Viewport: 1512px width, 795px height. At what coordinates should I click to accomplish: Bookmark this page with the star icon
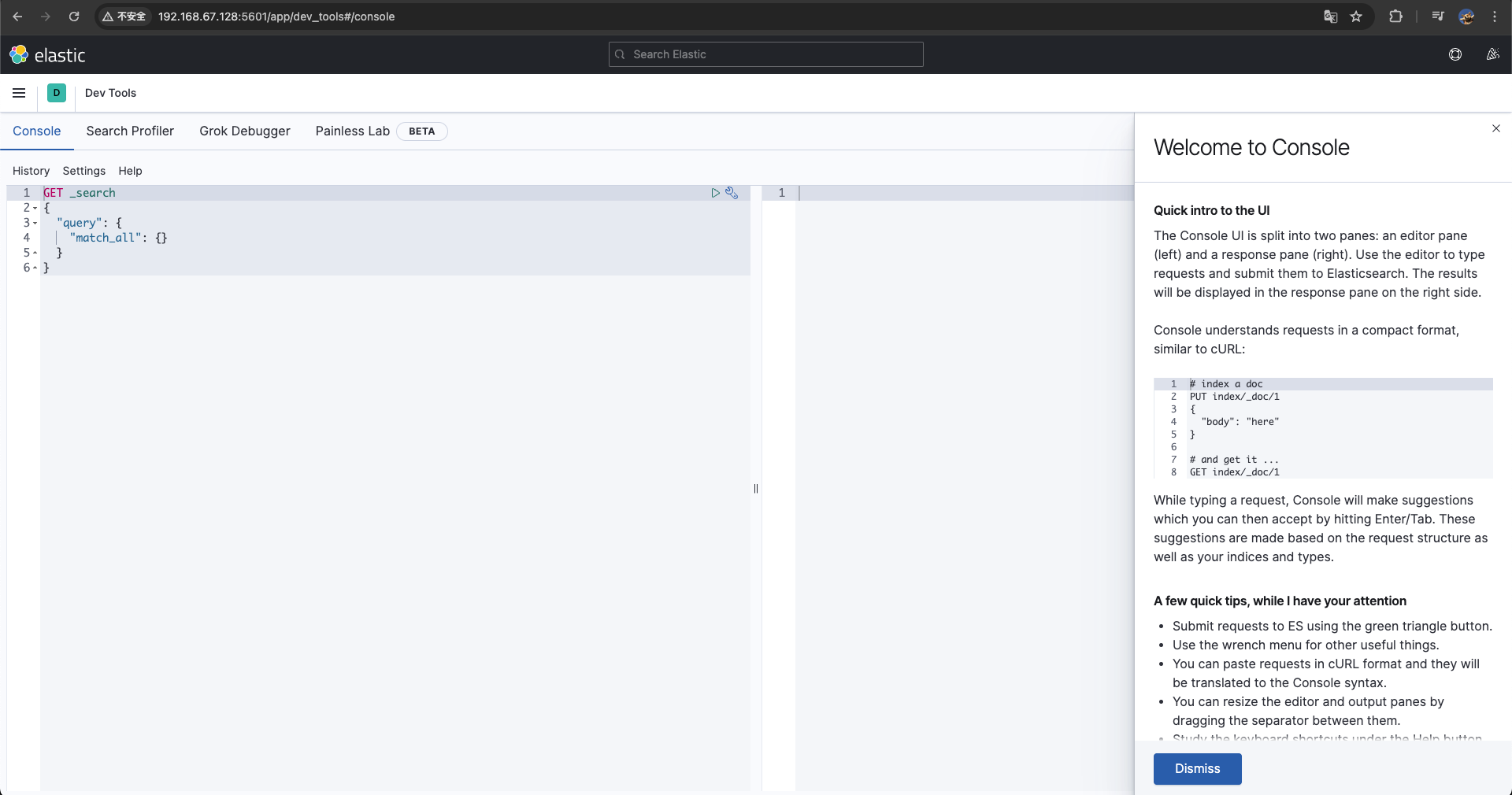[1356, 17]
